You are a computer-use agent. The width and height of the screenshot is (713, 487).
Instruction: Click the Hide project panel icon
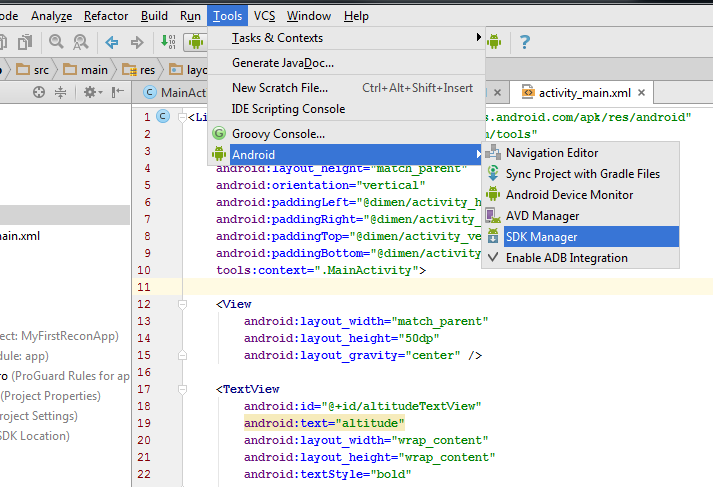click(x=118, y=92)
